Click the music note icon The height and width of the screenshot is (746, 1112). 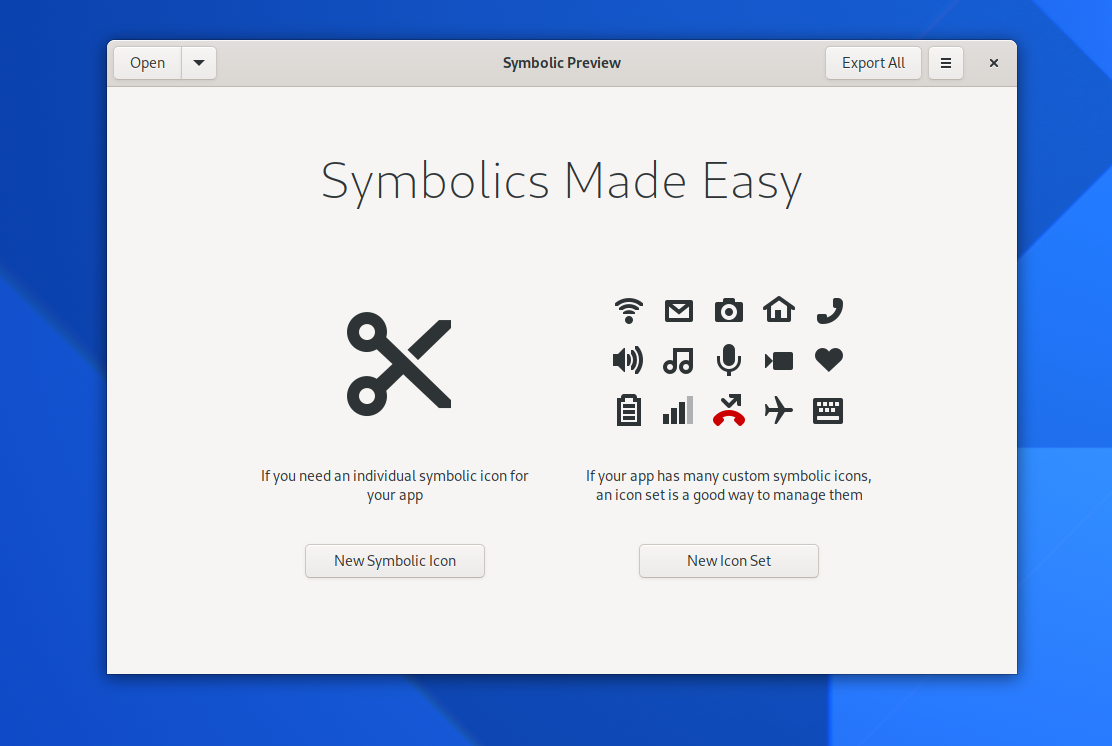(x=678, y=360)
